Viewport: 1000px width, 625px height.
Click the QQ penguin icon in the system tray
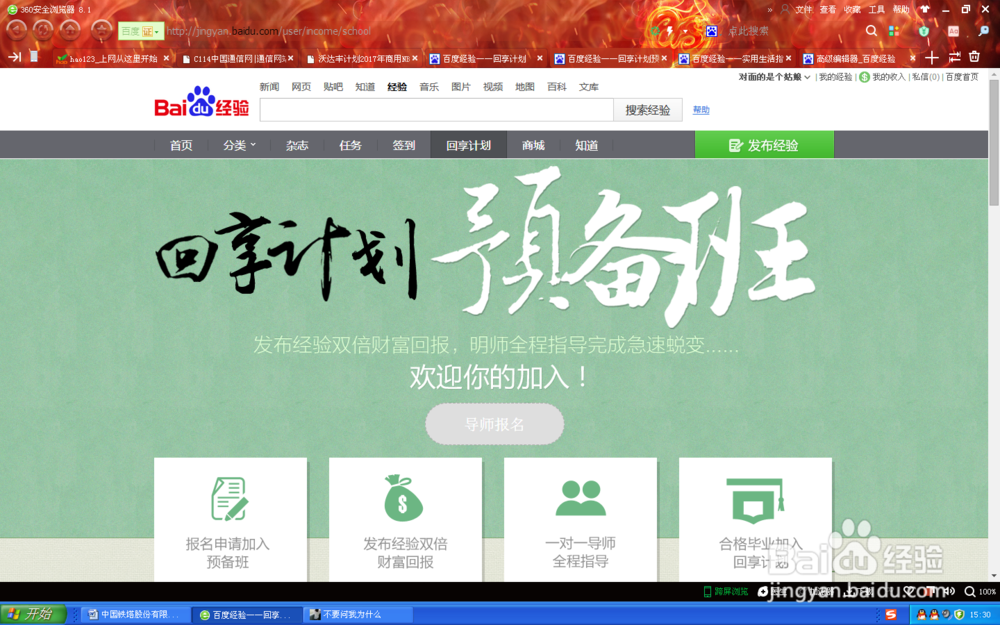(x=922, y=614)
